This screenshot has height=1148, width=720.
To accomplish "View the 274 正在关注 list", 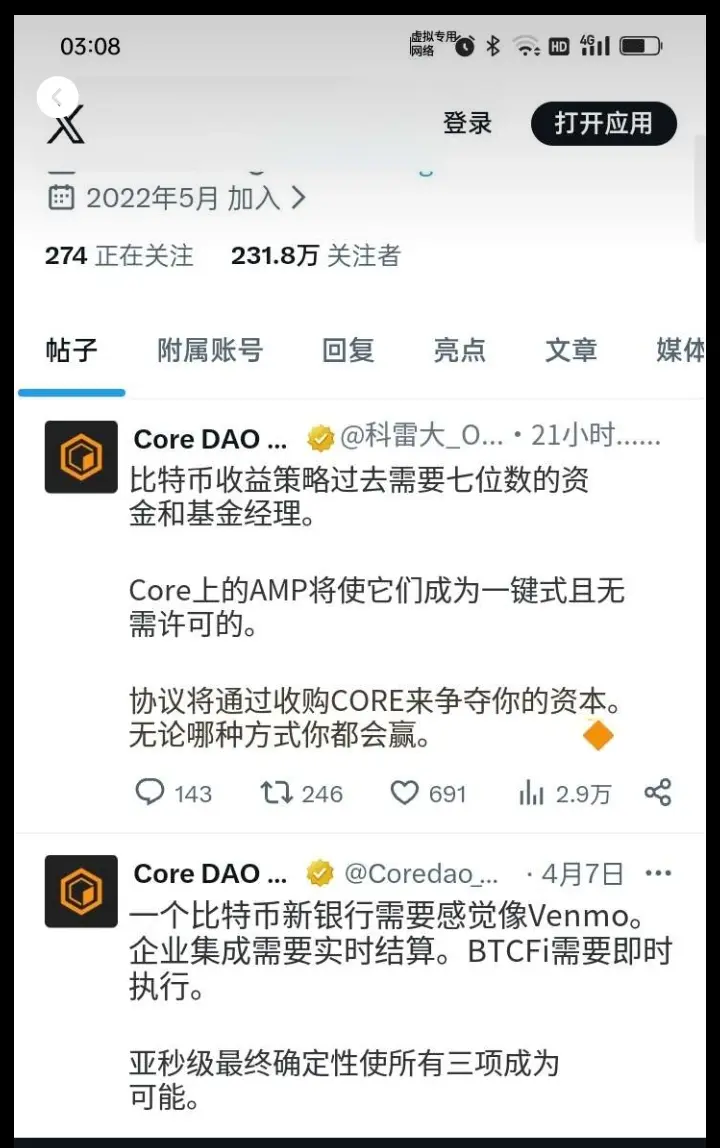I will (119, 256).
